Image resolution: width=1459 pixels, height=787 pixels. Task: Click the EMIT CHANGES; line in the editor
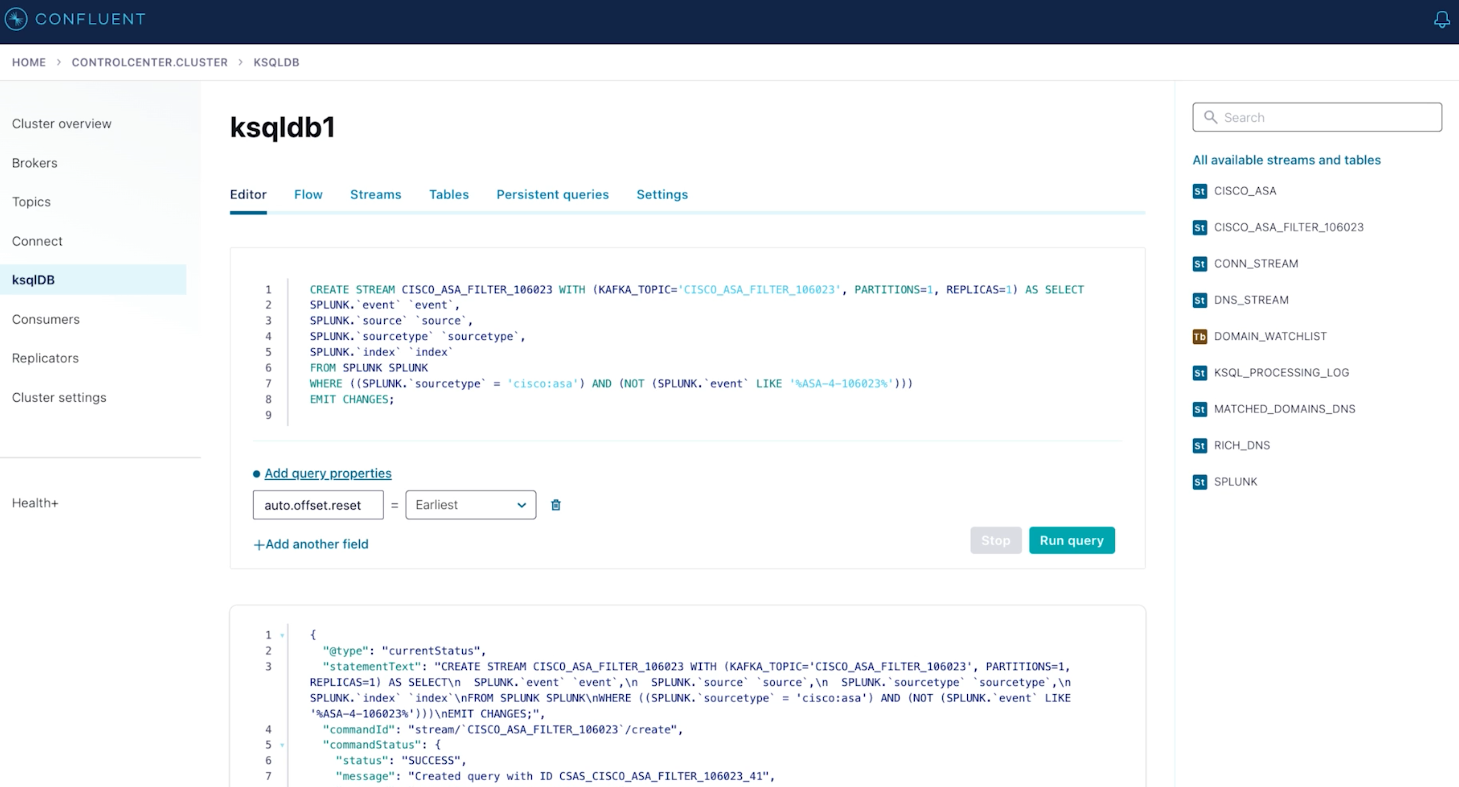(352, 399)
